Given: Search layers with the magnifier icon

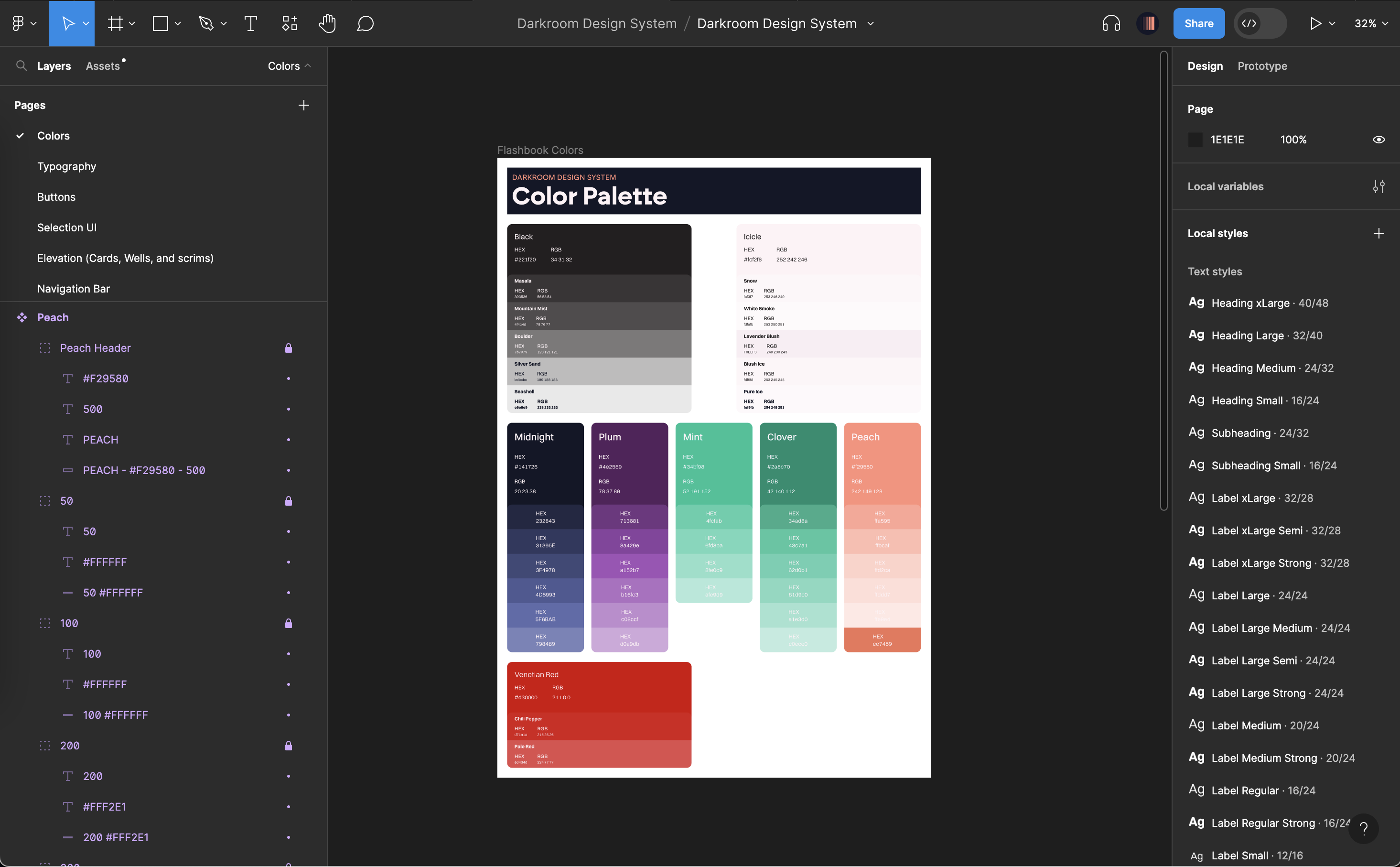Looking at the screenshot, I should (21, 65).
